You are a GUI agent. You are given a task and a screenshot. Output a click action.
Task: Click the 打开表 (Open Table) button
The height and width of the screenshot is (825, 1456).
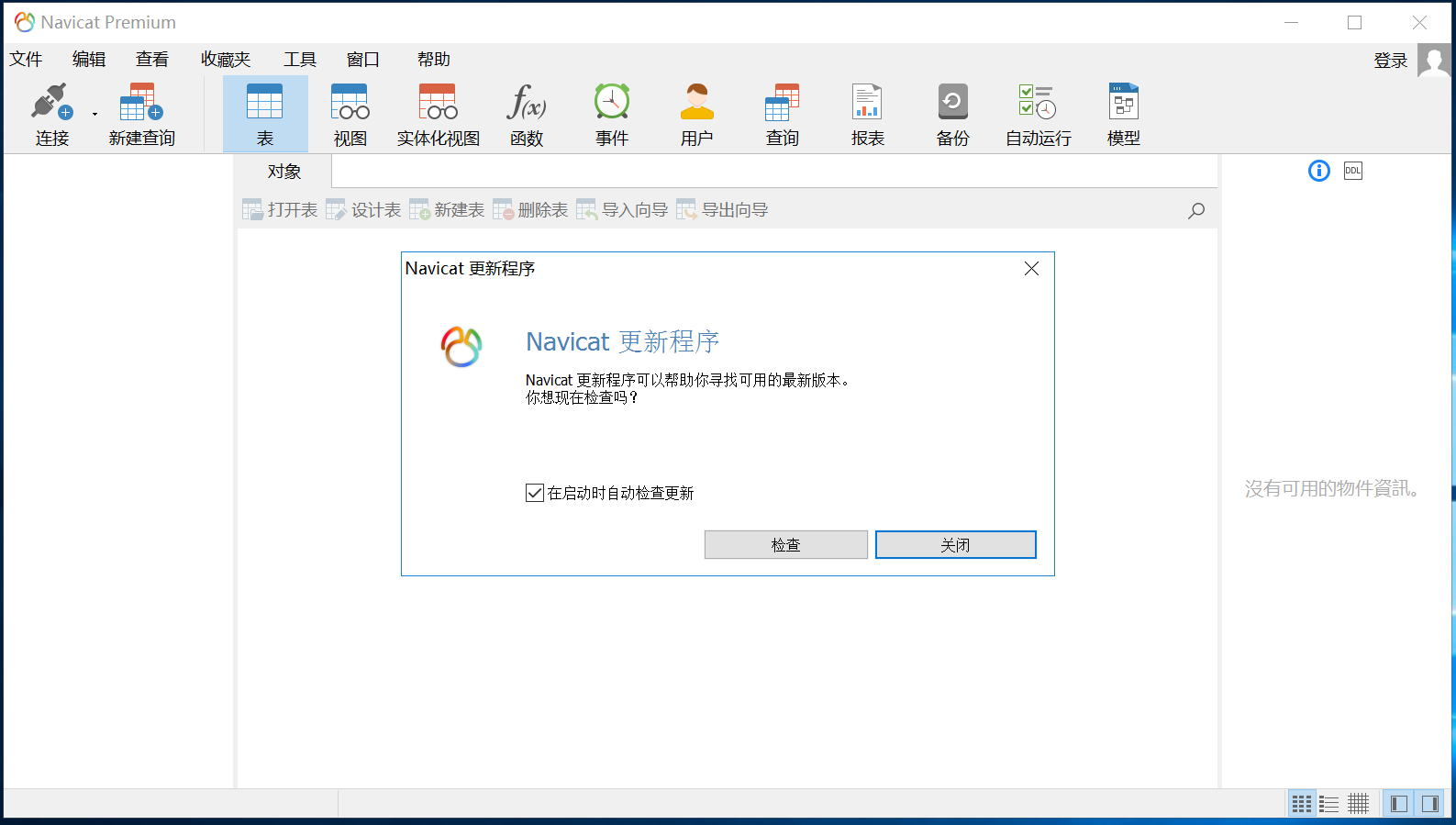point(280,210)
